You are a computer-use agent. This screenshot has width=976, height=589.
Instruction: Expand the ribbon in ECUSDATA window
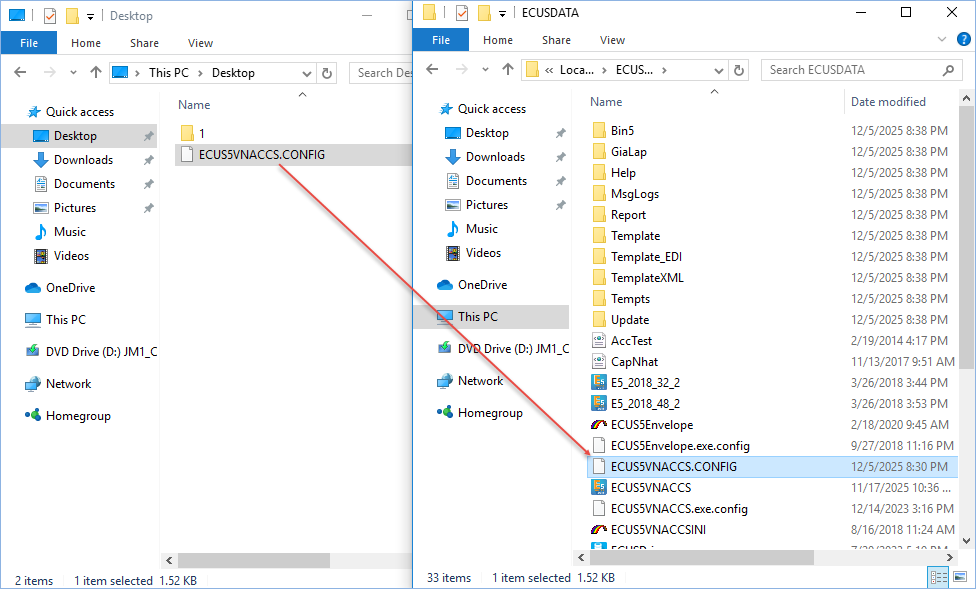940,40
